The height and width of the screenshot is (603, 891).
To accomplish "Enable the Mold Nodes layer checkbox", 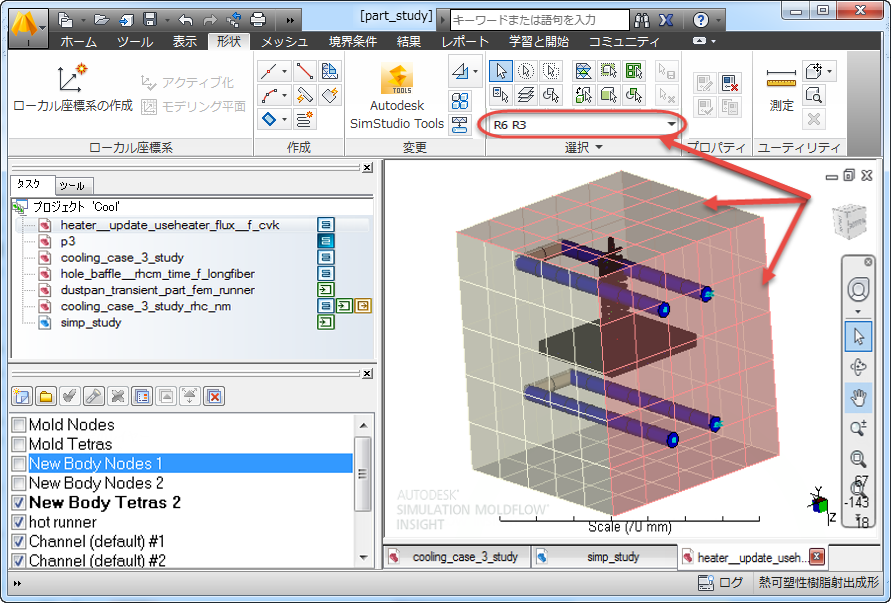I will pyautogui.click(x=19, y=425).
